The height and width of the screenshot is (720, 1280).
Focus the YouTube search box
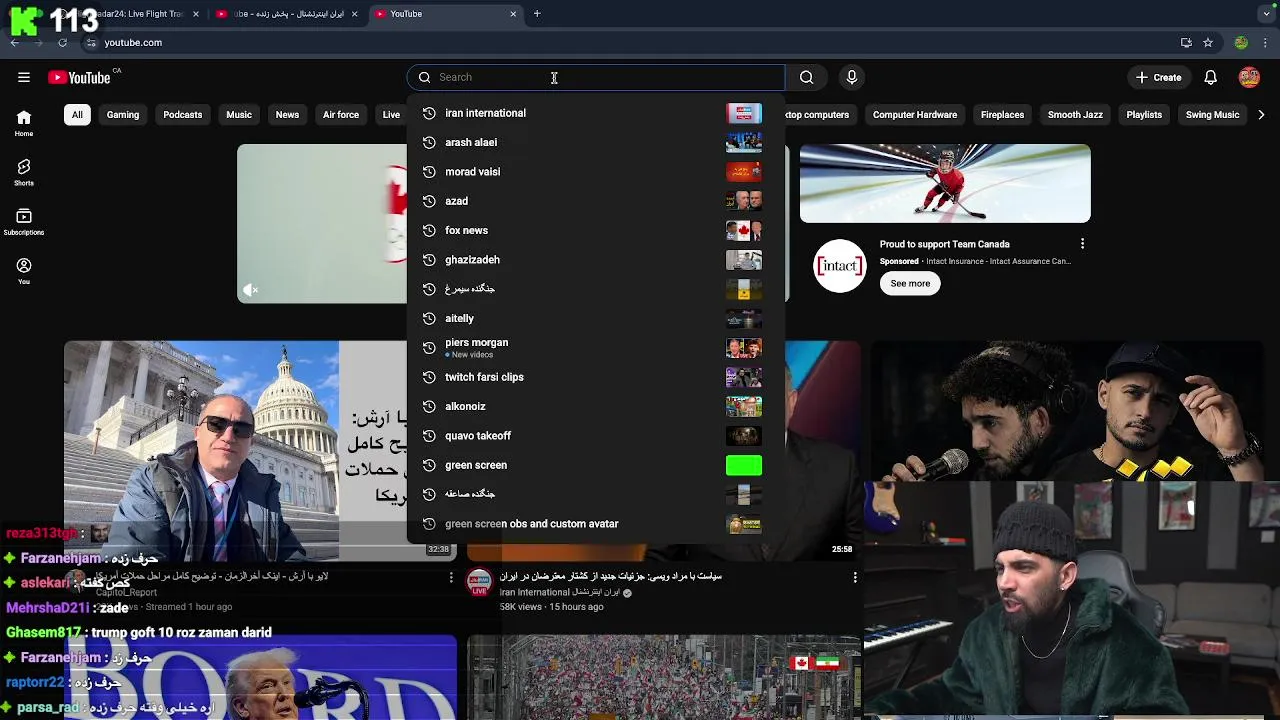click(596, 77)
